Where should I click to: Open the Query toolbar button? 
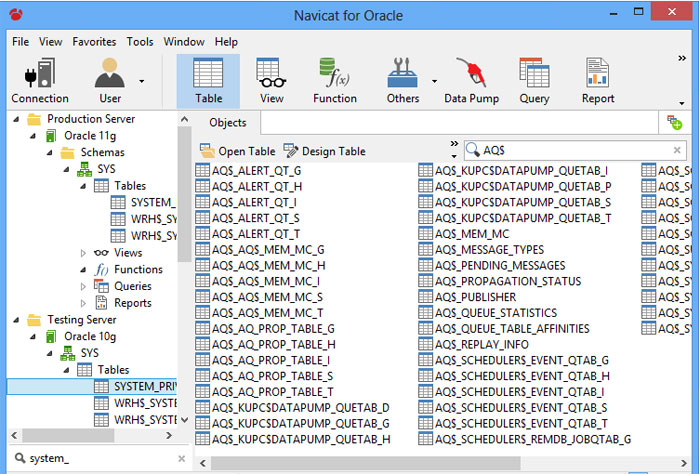tap(534, 81)
